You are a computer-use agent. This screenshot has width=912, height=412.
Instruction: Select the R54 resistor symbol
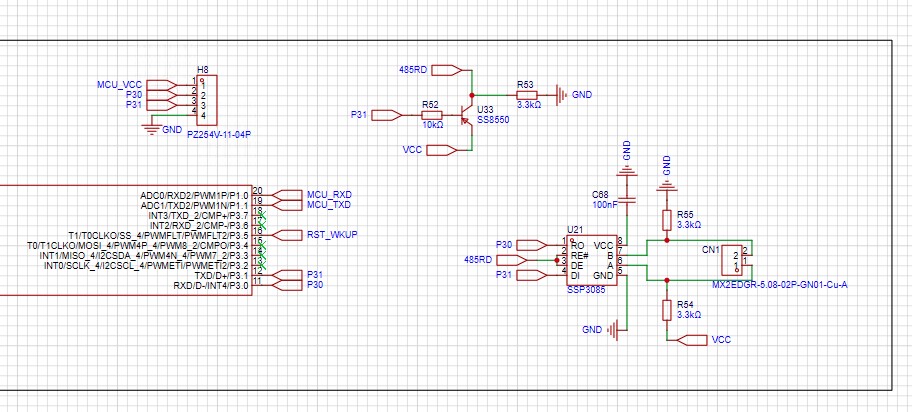click(667, 309)
